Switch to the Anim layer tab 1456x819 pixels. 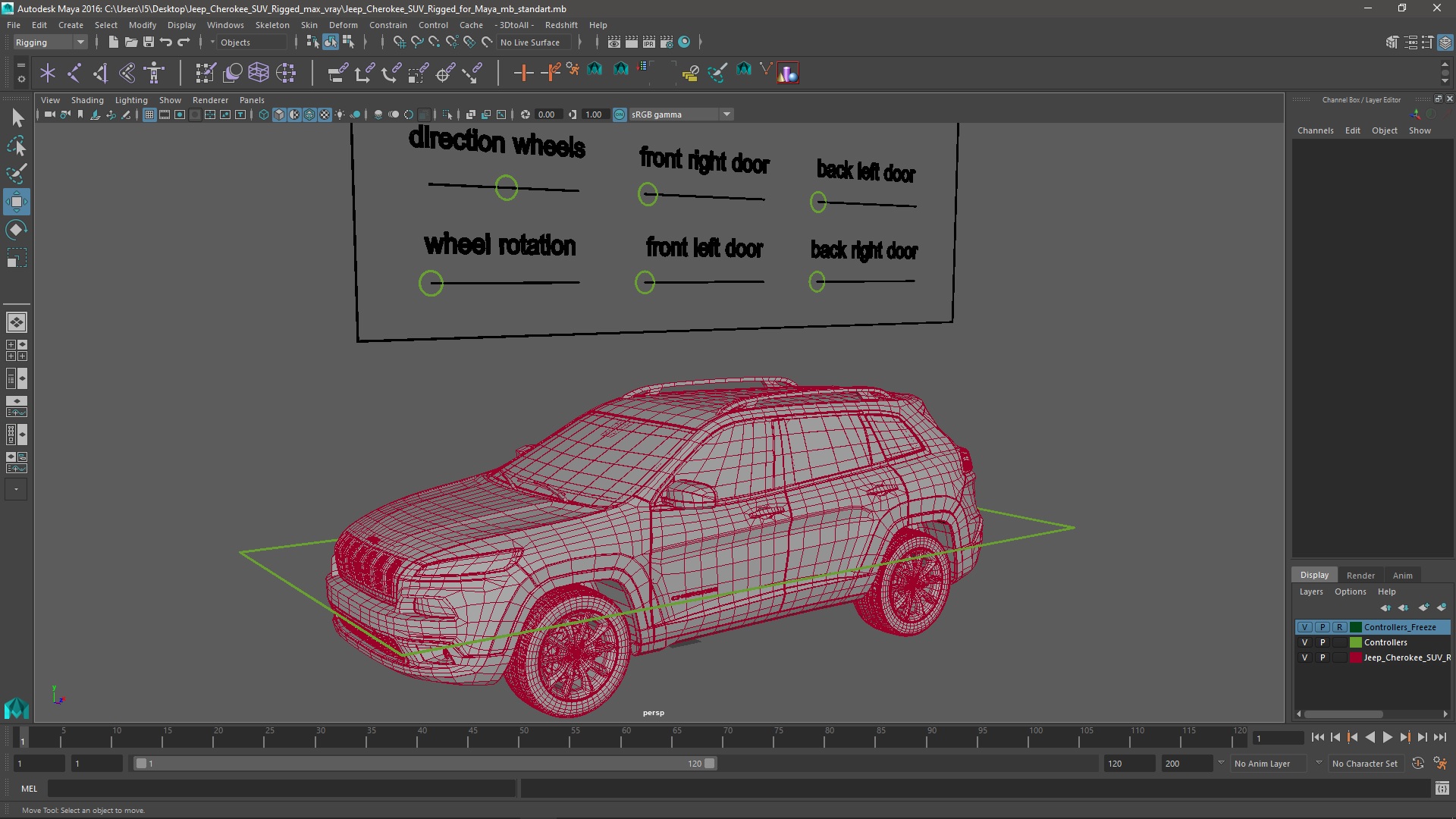pyautogui.click(x=1403, y=576)
